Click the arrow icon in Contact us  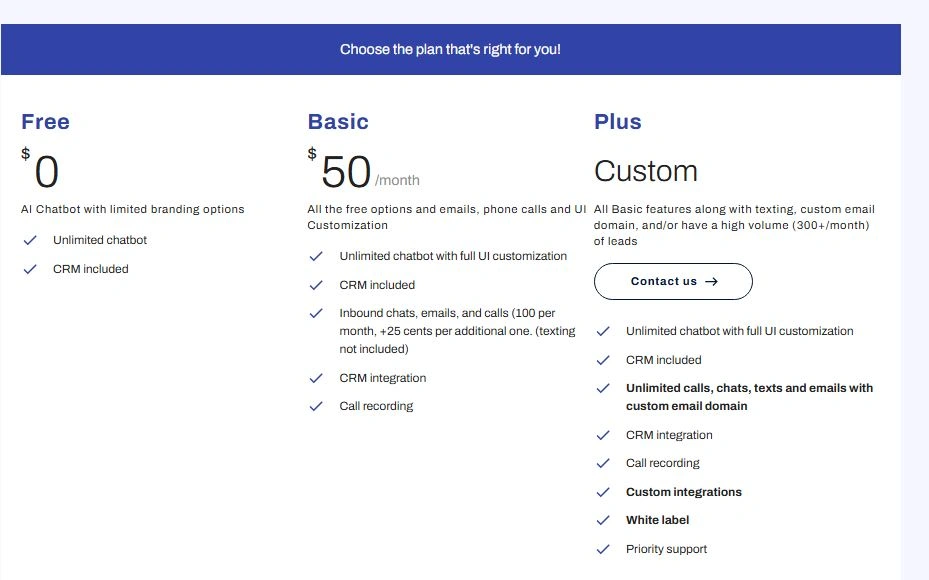(x=712, y=282)
